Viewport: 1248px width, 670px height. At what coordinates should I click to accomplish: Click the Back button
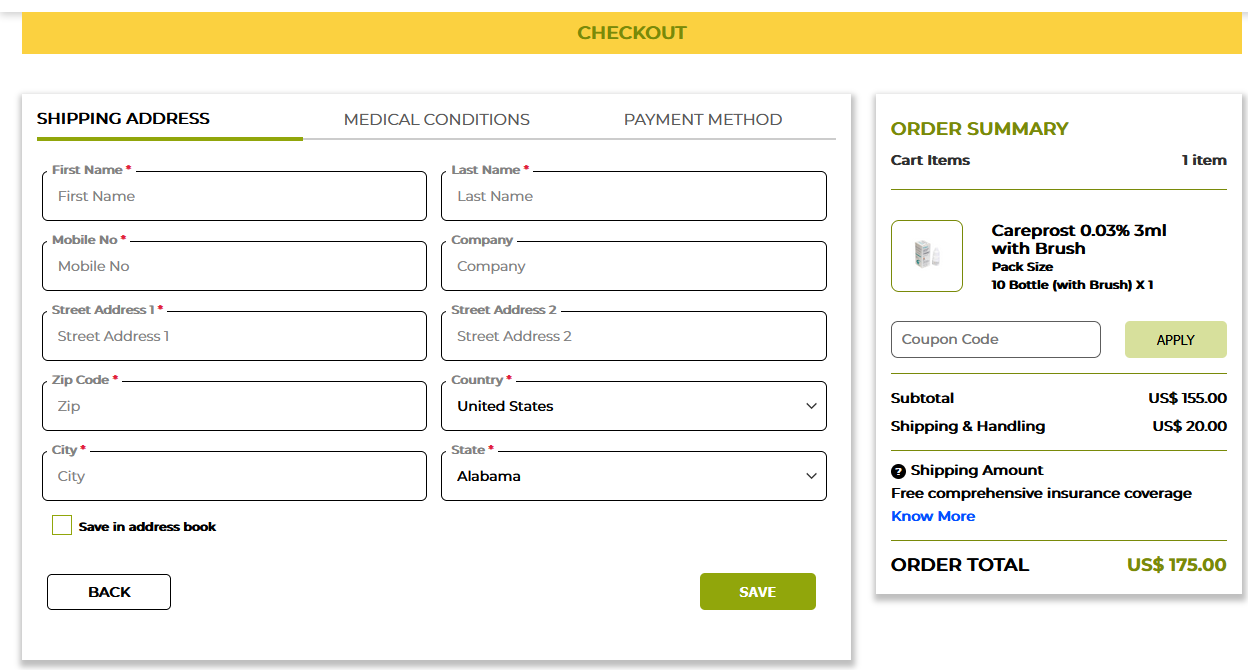(x=109, y=592)
